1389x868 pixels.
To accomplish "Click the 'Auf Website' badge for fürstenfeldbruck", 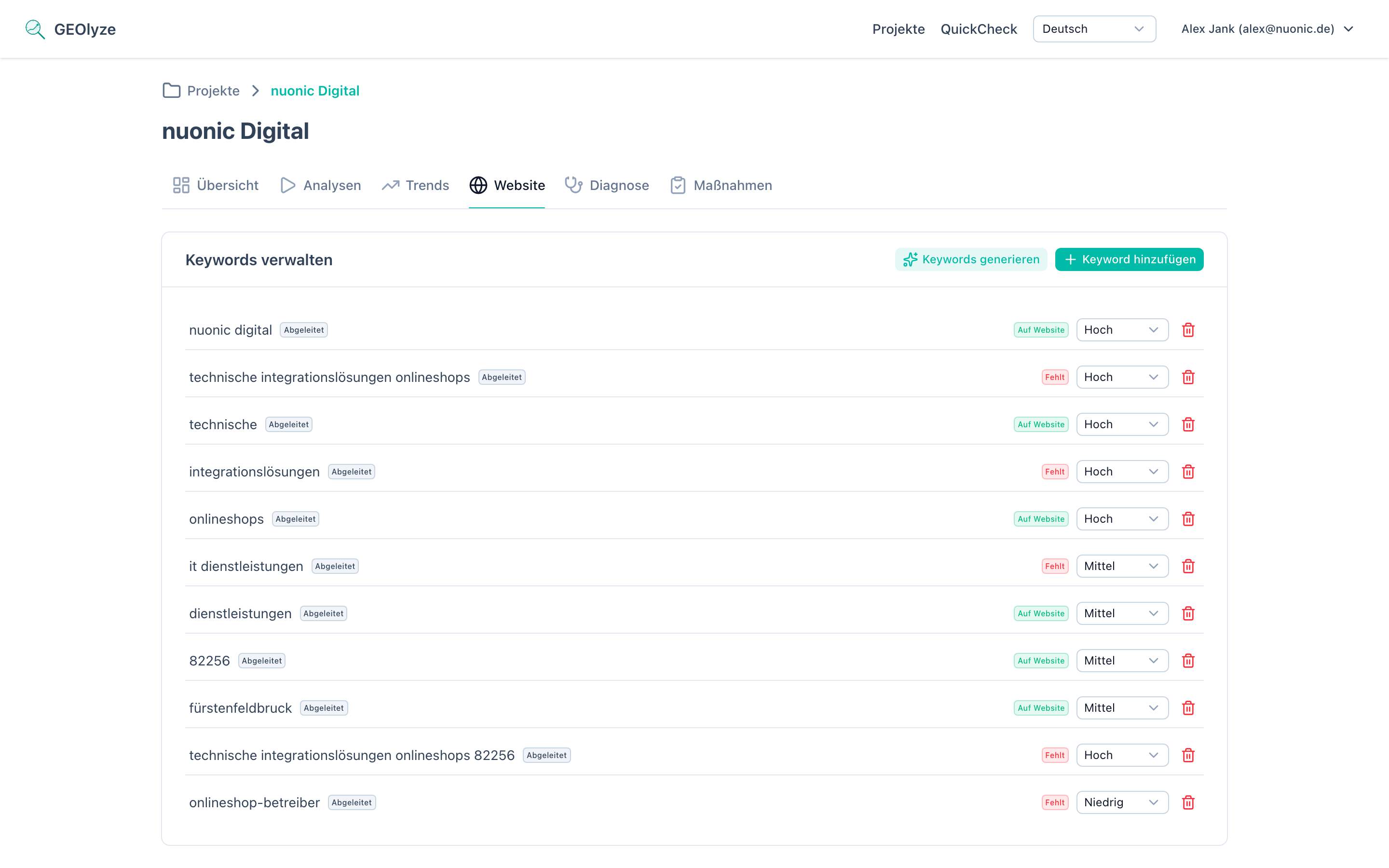I will tap(1041, 707).
